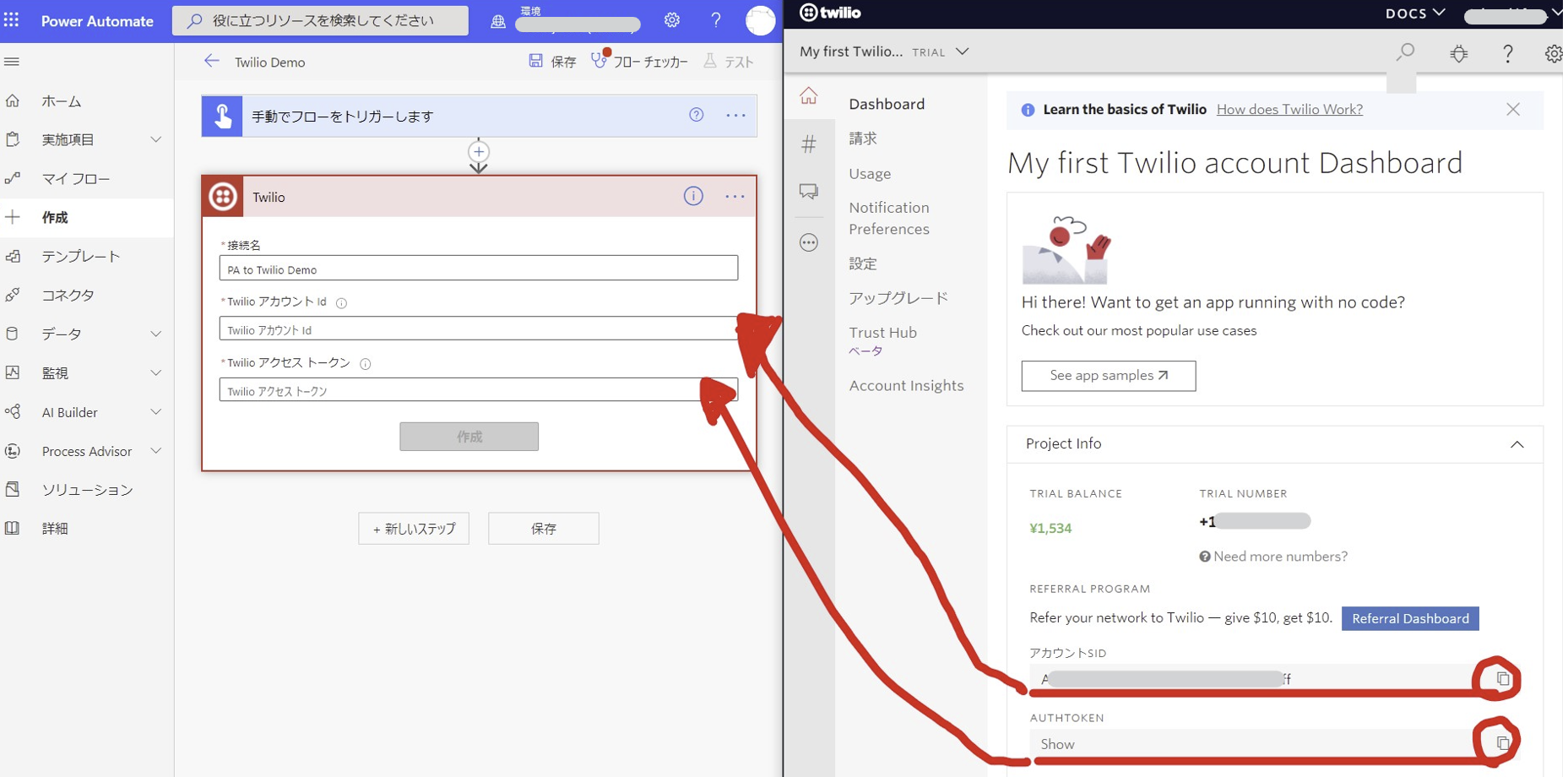Save the flow from the top toolbar

pyautogui.click(x=552, y=61)
